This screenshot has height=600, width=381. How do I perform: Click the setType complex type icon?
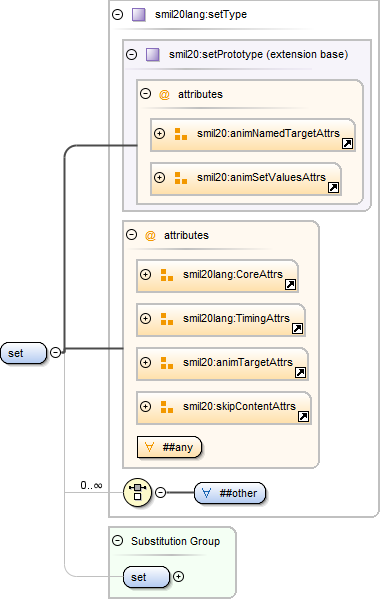coord(138,15)
